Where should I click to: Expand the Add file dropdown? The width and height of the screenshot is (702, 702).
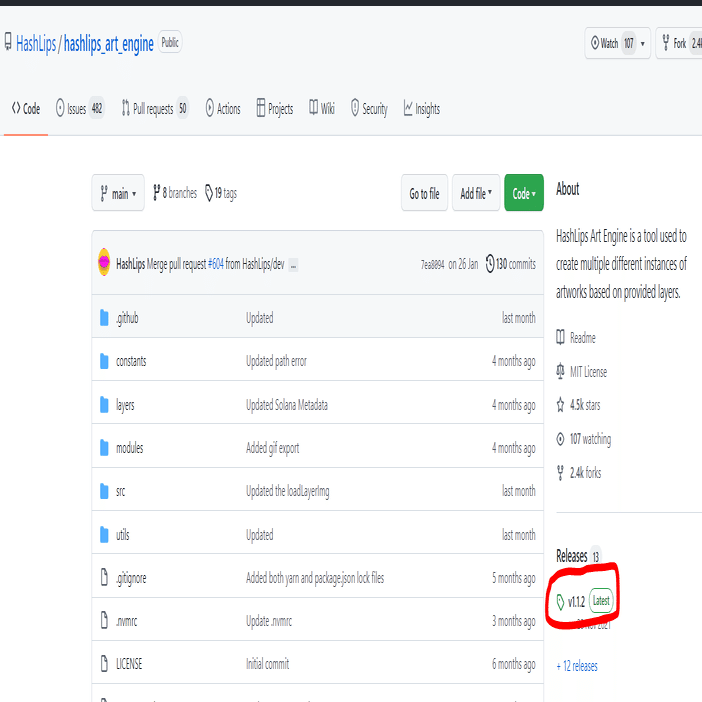point(476,193)
